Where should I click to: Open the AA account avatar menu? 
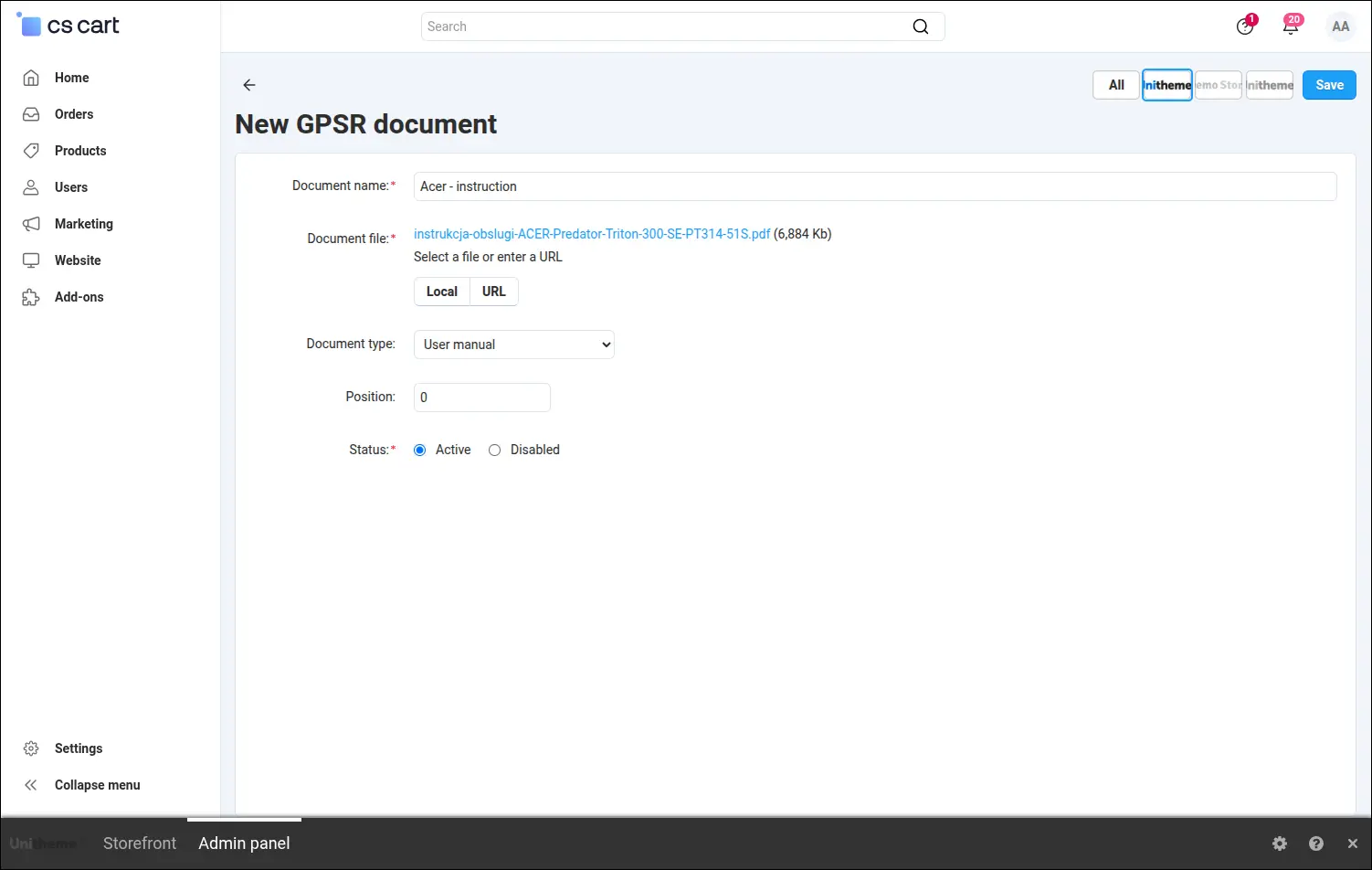1341,27
